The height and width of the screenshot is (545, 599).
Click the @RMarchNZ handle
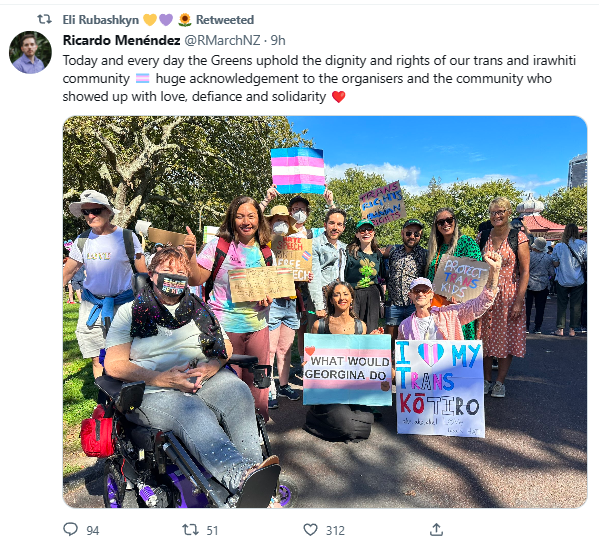pyautogui.click(x=222, y=40)
